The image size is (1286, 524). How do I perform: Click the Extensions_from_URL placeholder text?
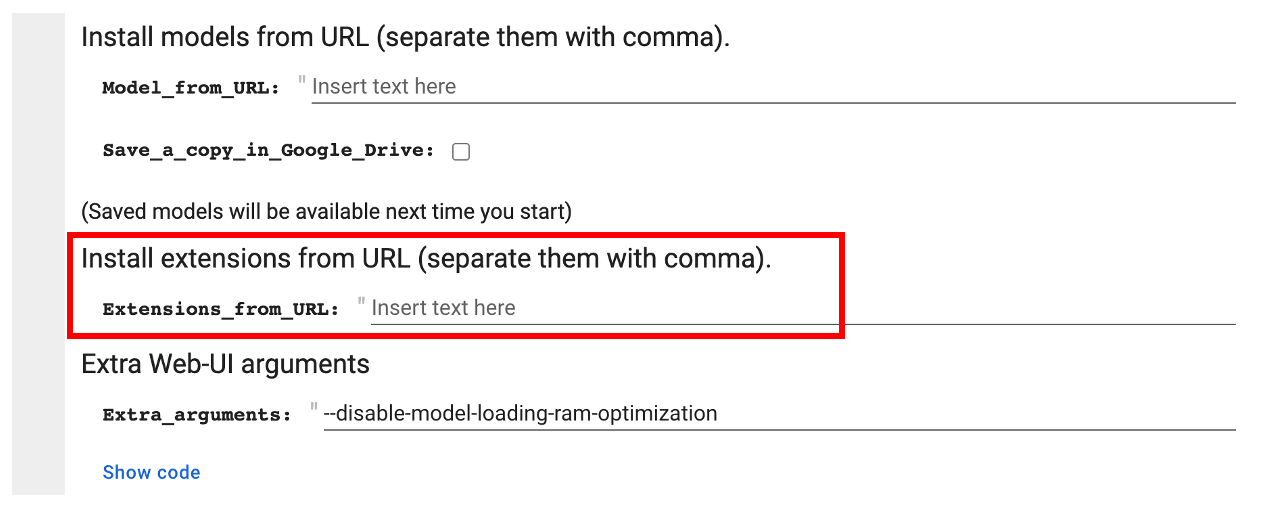tap(443, 309)
